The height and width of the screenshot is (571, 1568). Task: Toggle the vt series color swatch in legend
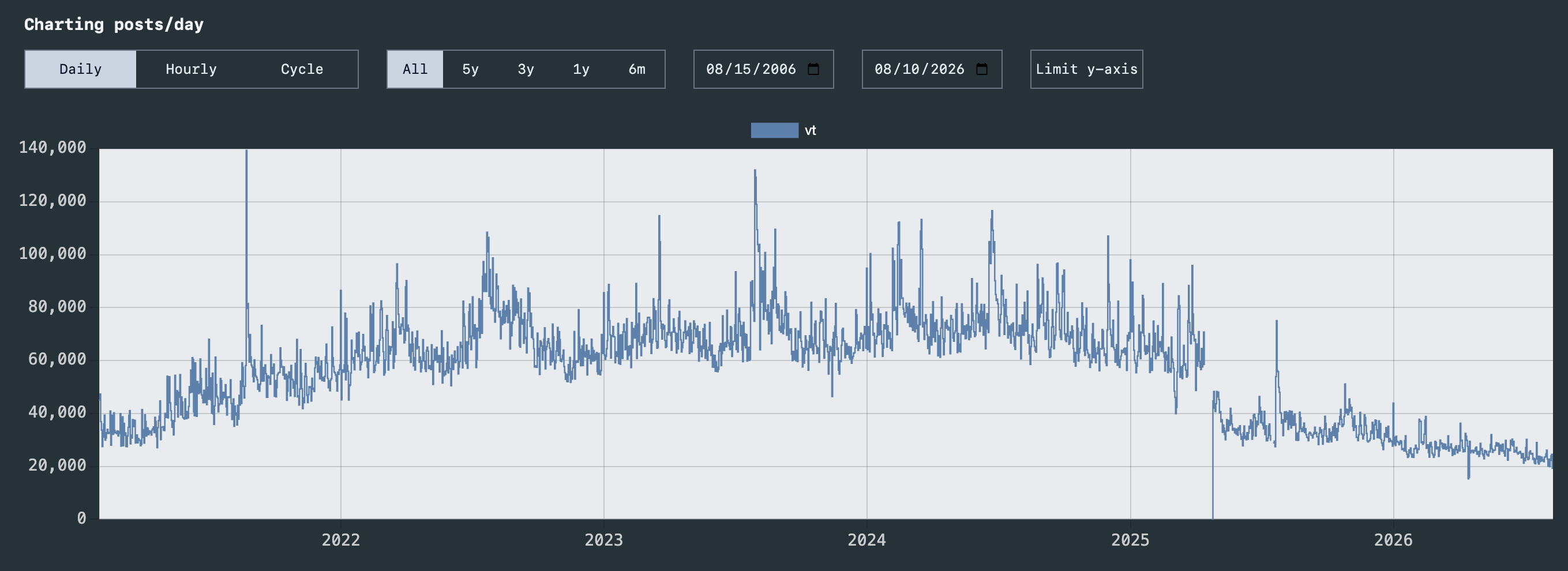774,130
